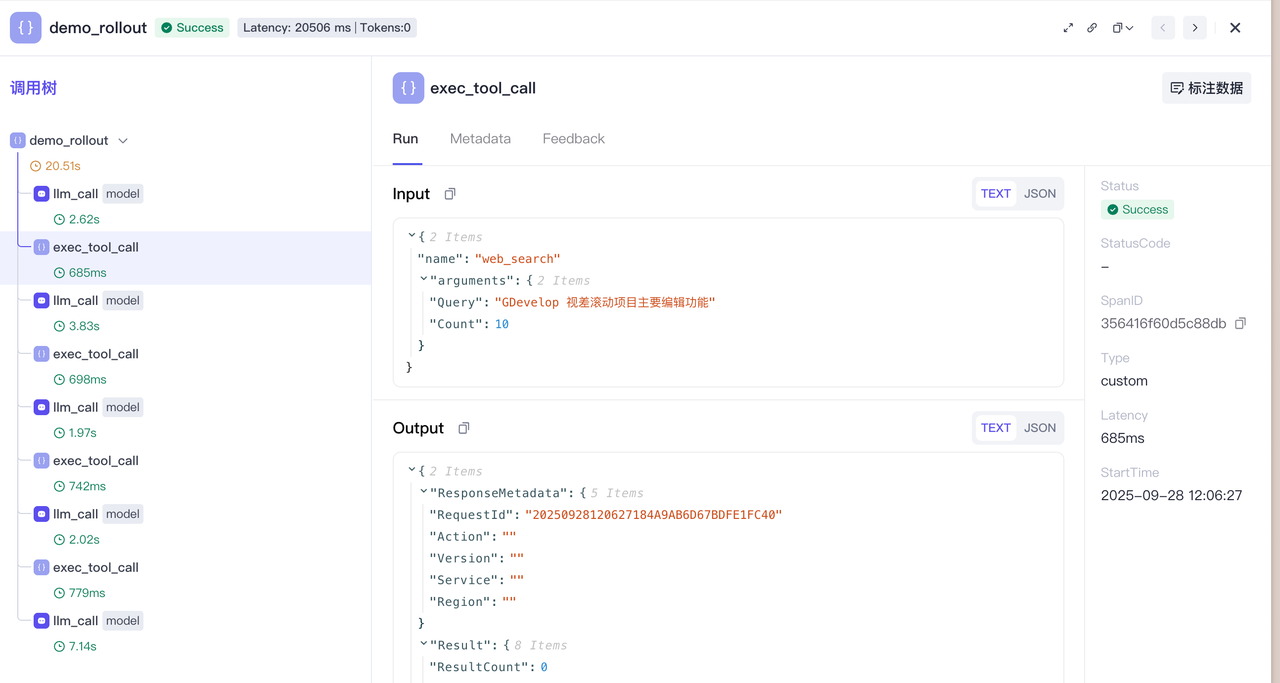Click the 标注数据 button
Screen dimensions: 1280x683
click(x=1206, y=88)
